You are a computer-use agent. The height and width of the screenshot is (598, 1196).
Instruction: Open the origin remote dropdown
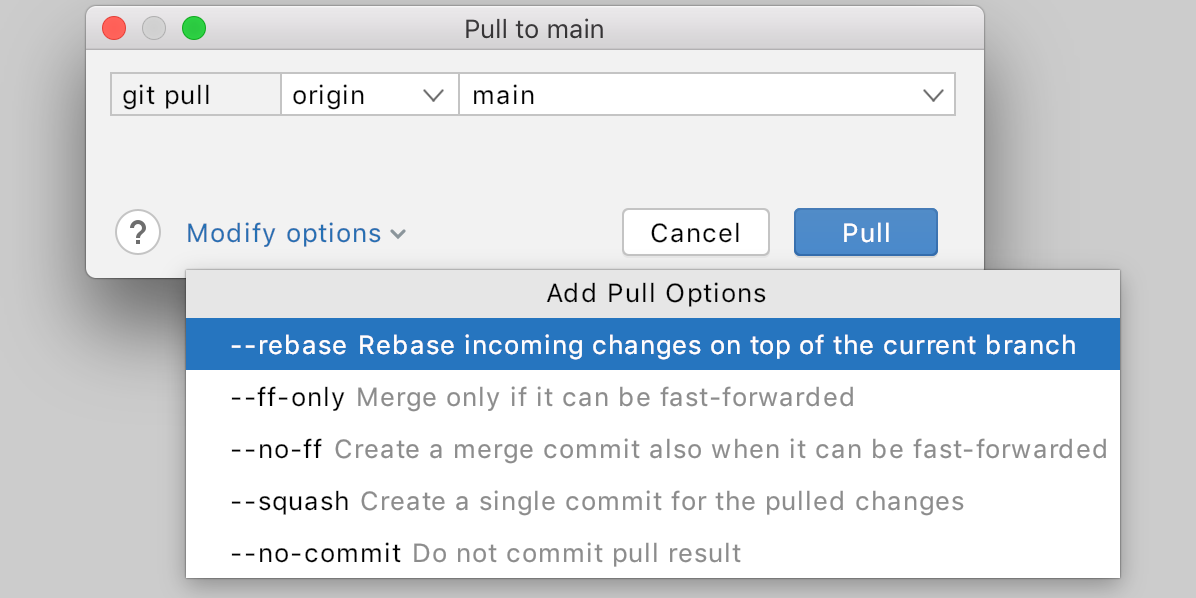click(x=433, y=96)
